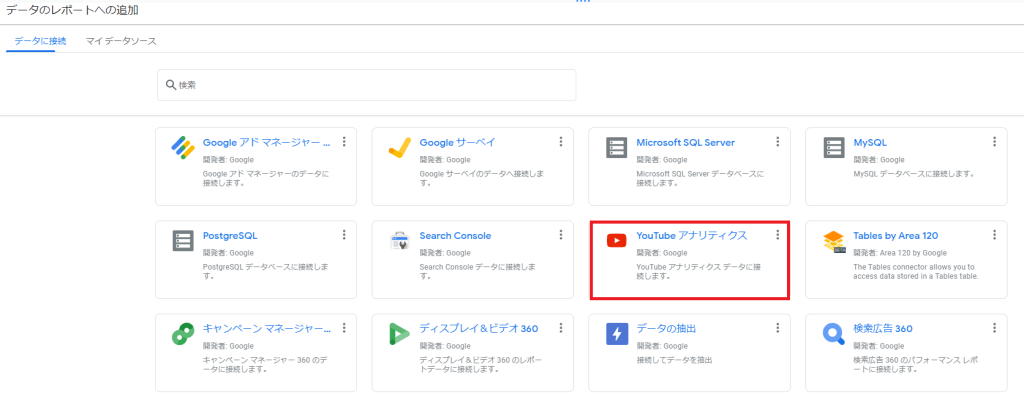
Task: Click the YouTube red play icon
Action: tap(616, 241)
